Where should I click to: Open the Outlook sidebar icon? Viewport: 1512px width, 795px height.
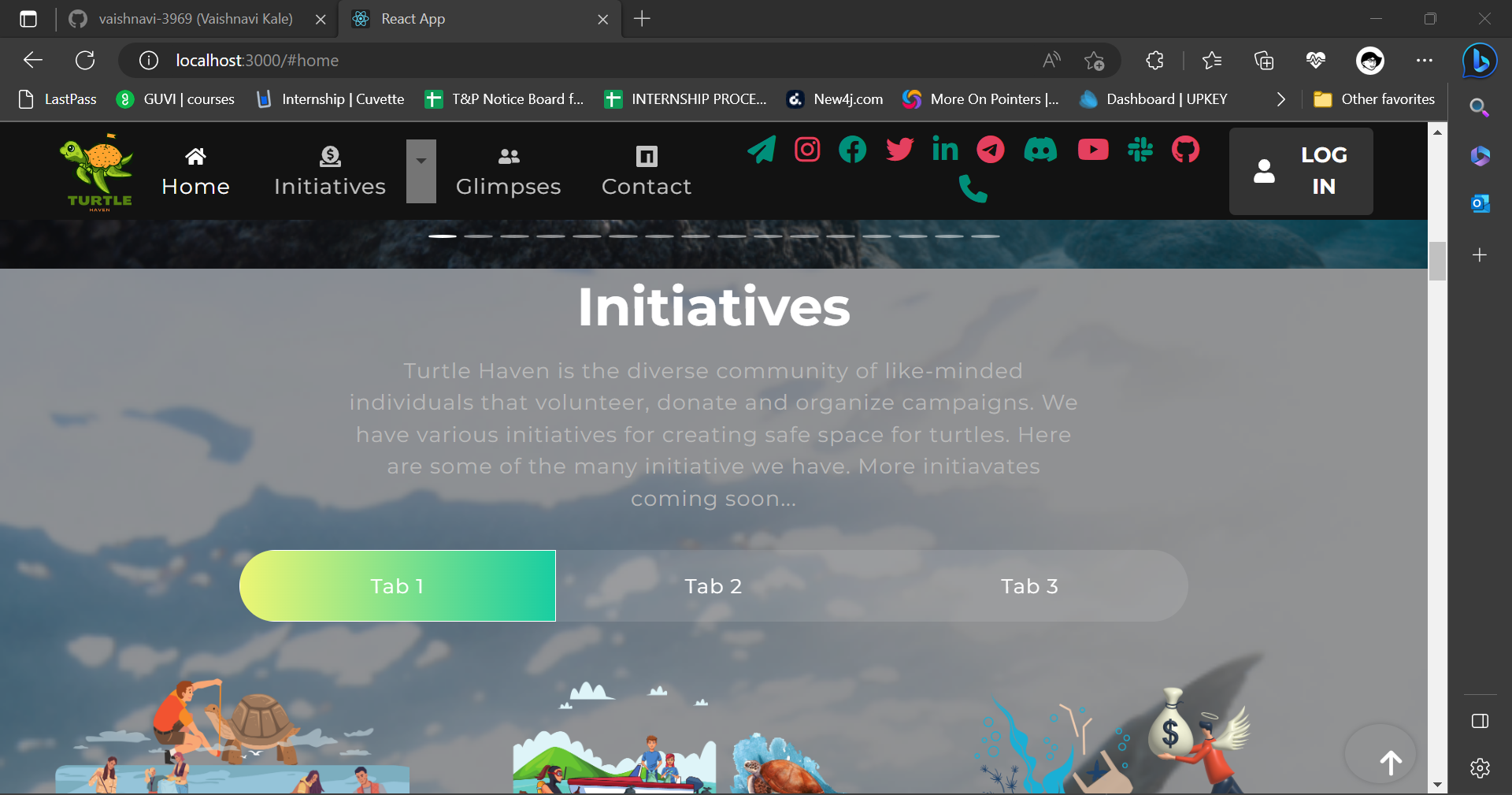(x=1480, y=204)
